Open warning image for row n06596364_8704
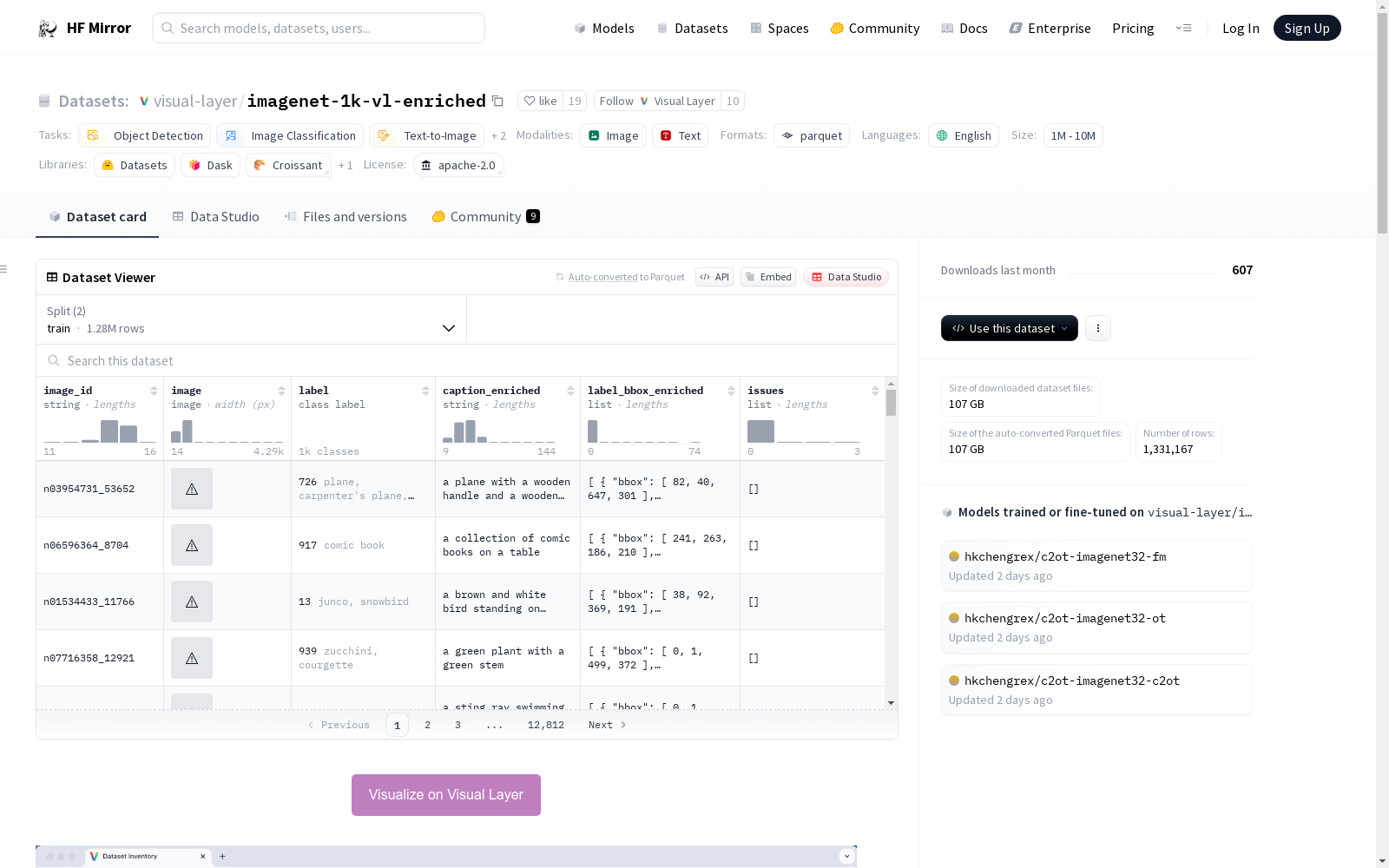Image resolution: width=1389 pixels, height=868 pixels. [x=192, y=545]
